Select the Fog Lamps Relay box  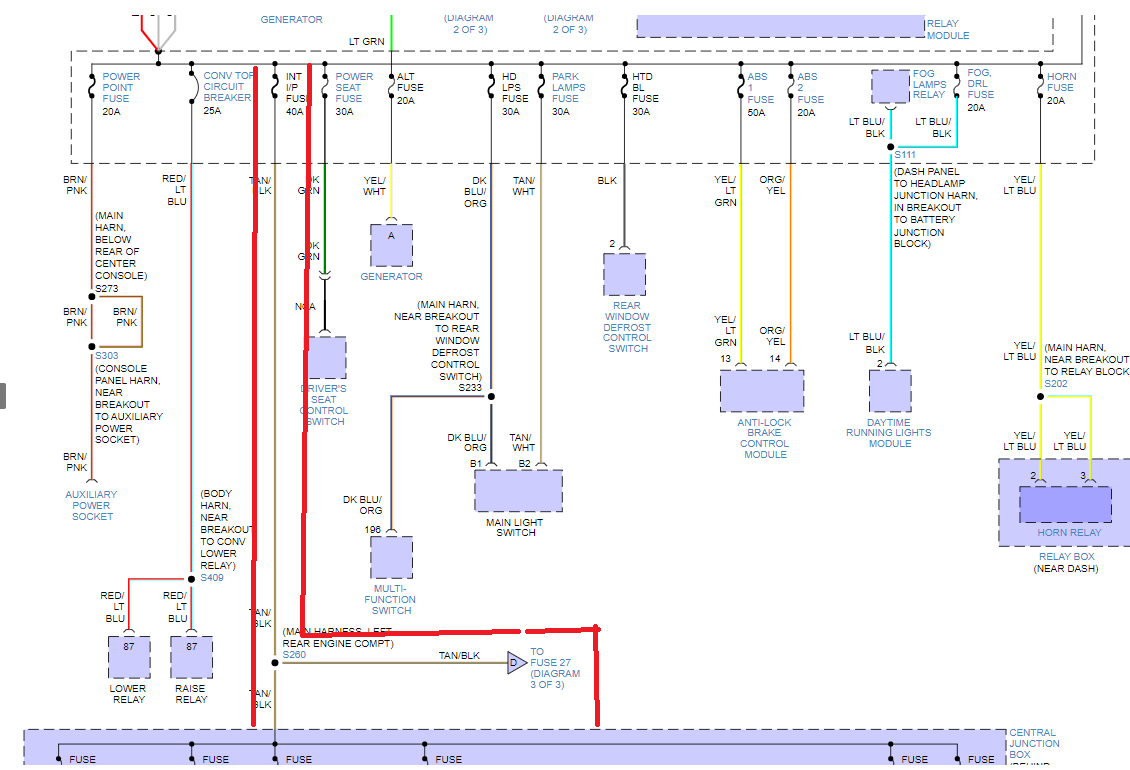[890, 86]
